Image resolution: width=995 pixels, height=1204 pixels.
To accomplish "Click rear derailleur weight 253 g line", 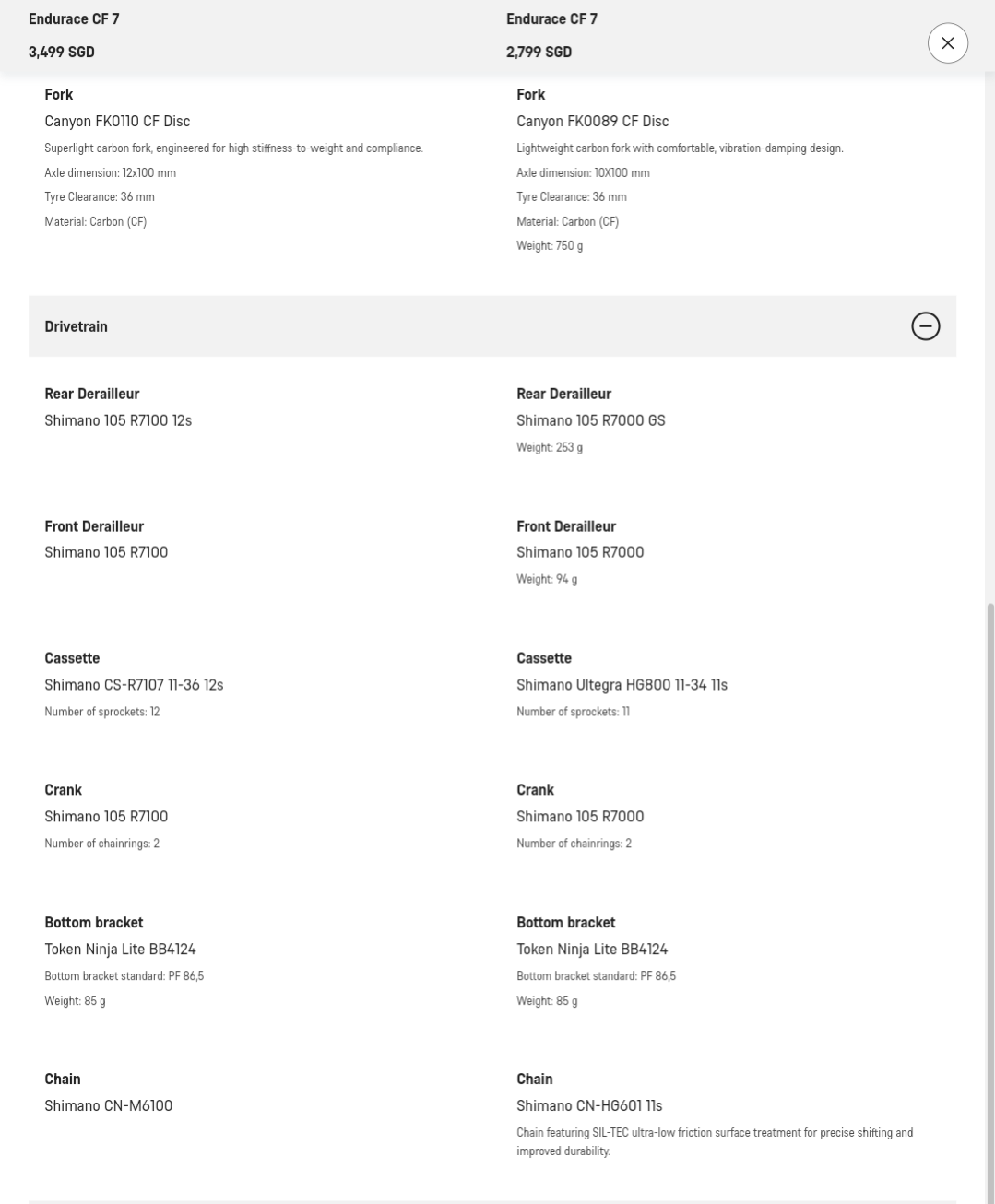I will [550, 447].
